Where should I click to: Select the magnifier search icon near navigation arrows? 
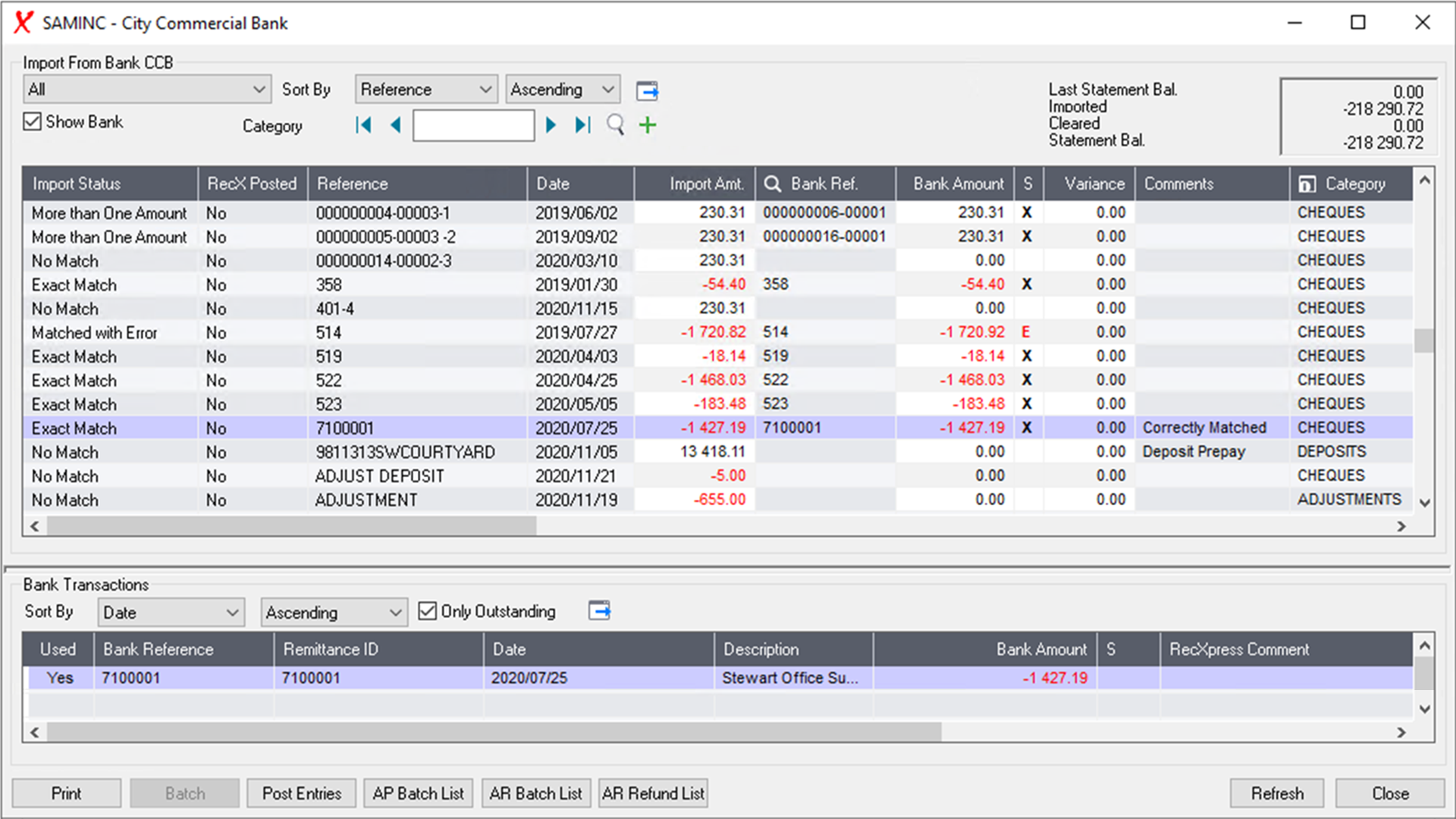click(x=615, y=125)
